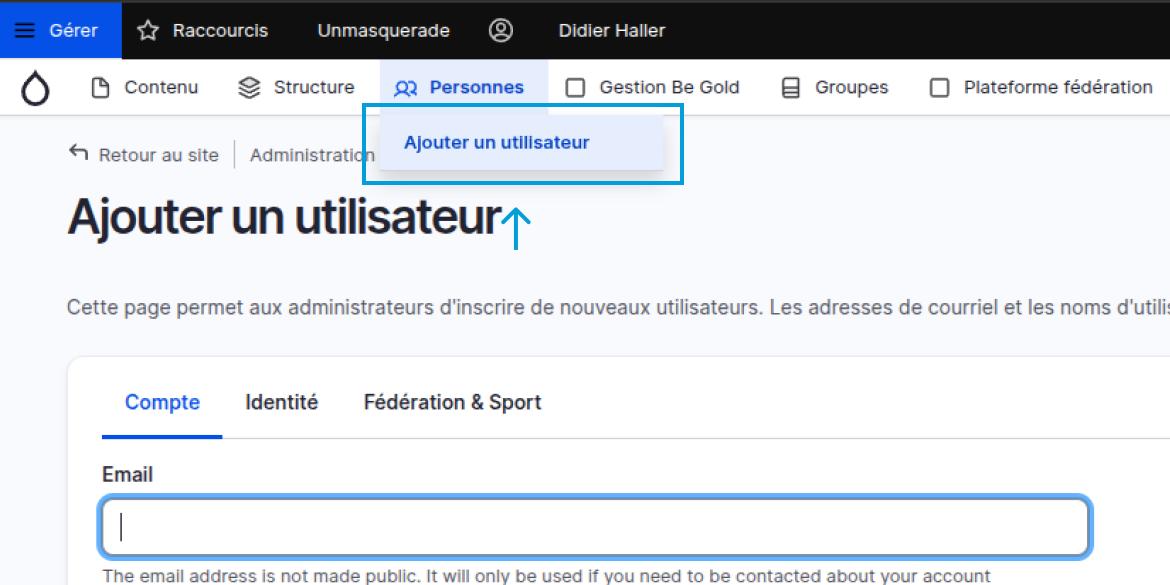Select Ajouter un utilisateur in dropdown
This screenshot has height=585, width=1170.
496,143
